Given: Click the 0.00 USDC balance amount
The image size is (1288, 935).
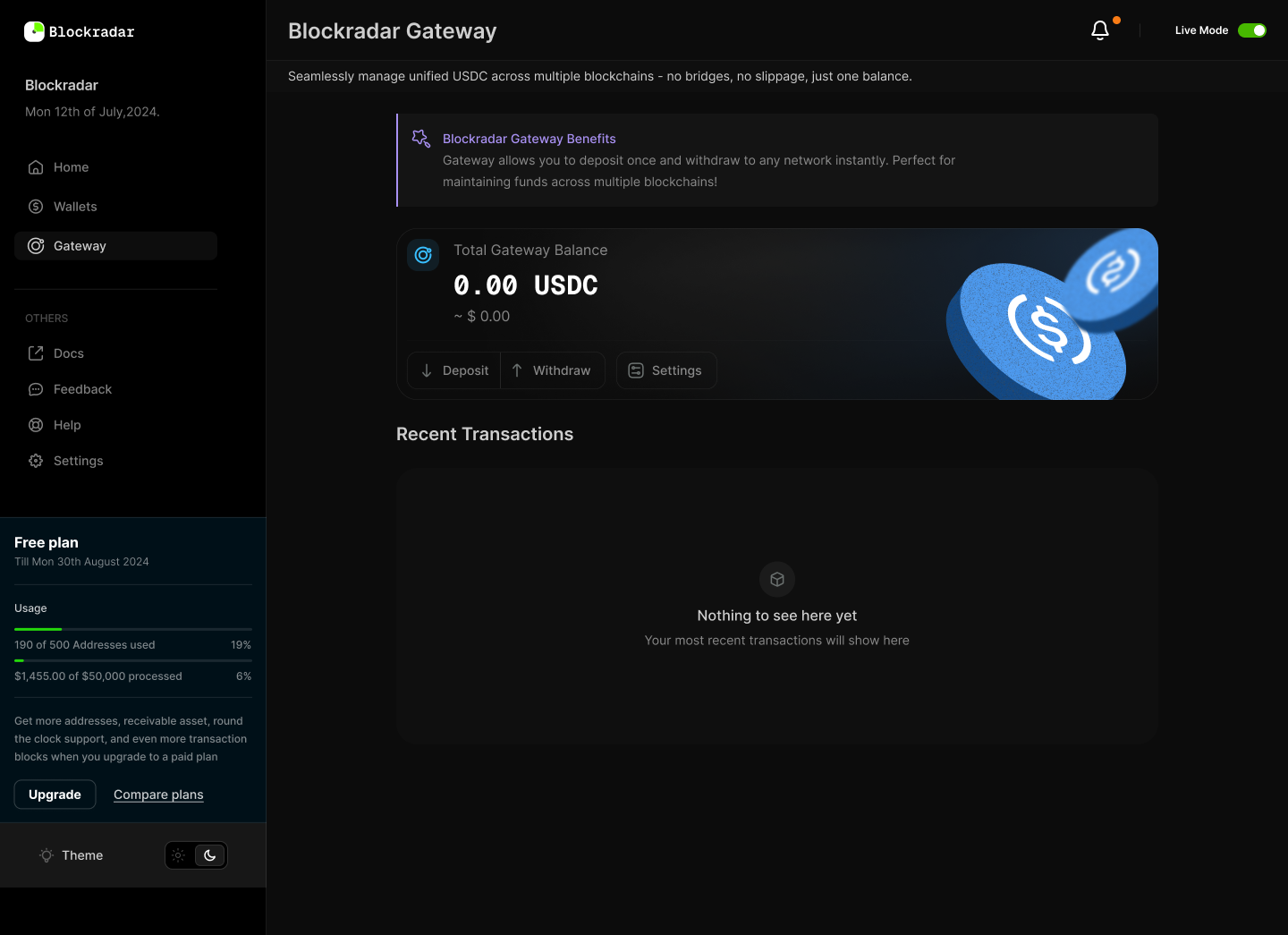Looking at the screenshot, I should (x=526, y=285).
